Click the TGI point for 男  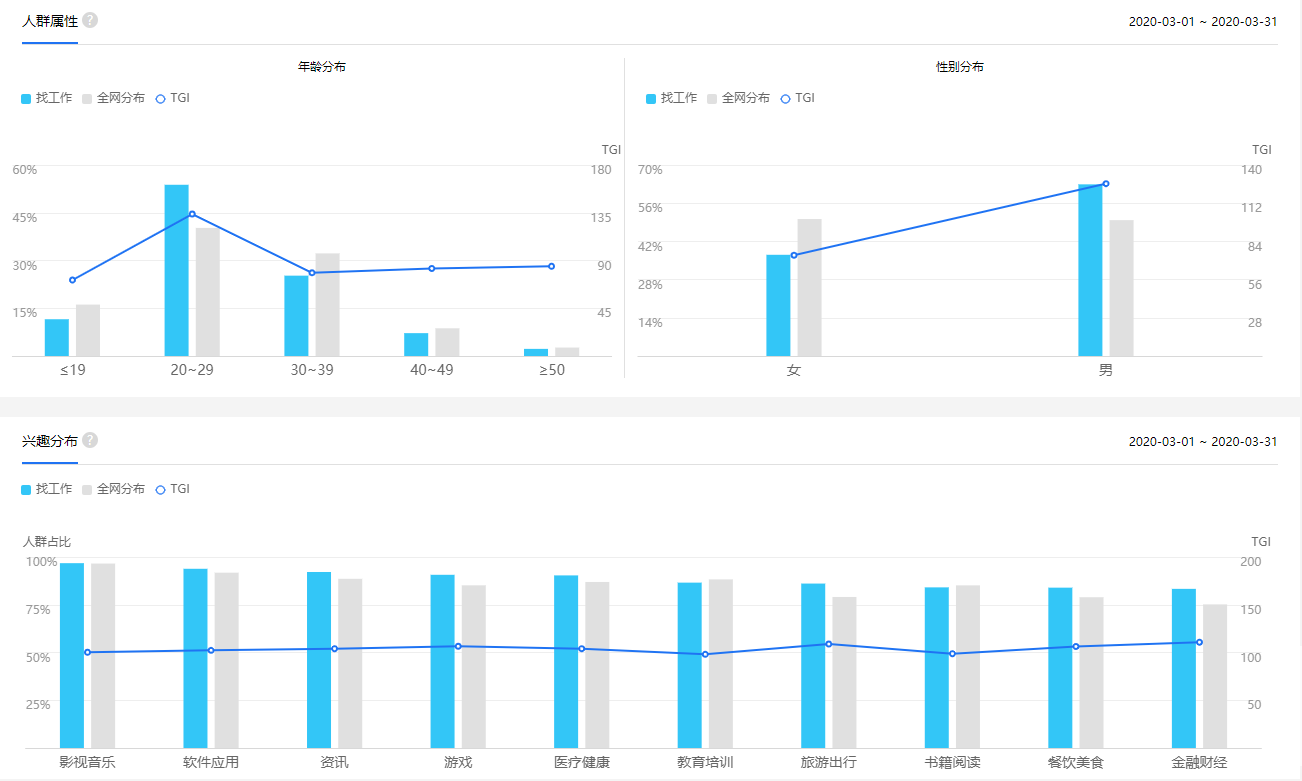coord(1105,184)
